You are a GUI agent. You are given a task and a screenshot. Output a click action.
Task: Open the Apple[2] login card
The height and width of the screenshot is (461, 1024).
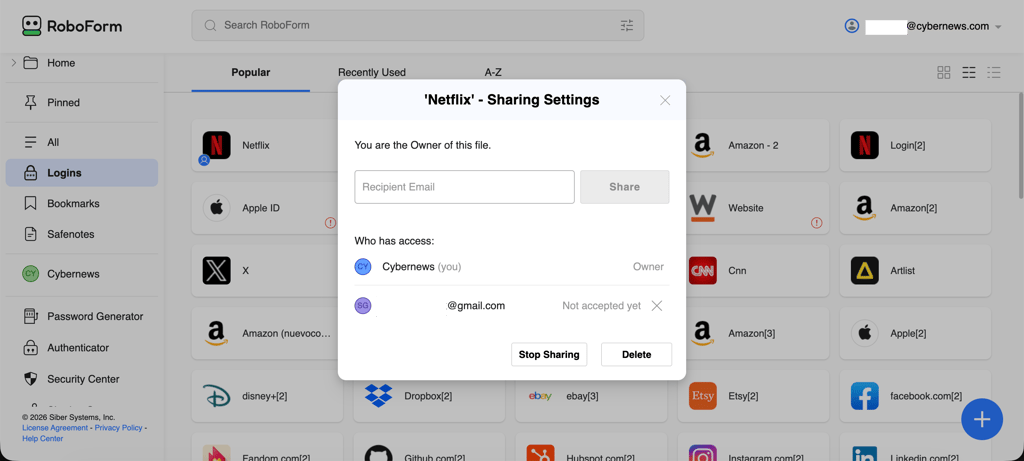916,333
